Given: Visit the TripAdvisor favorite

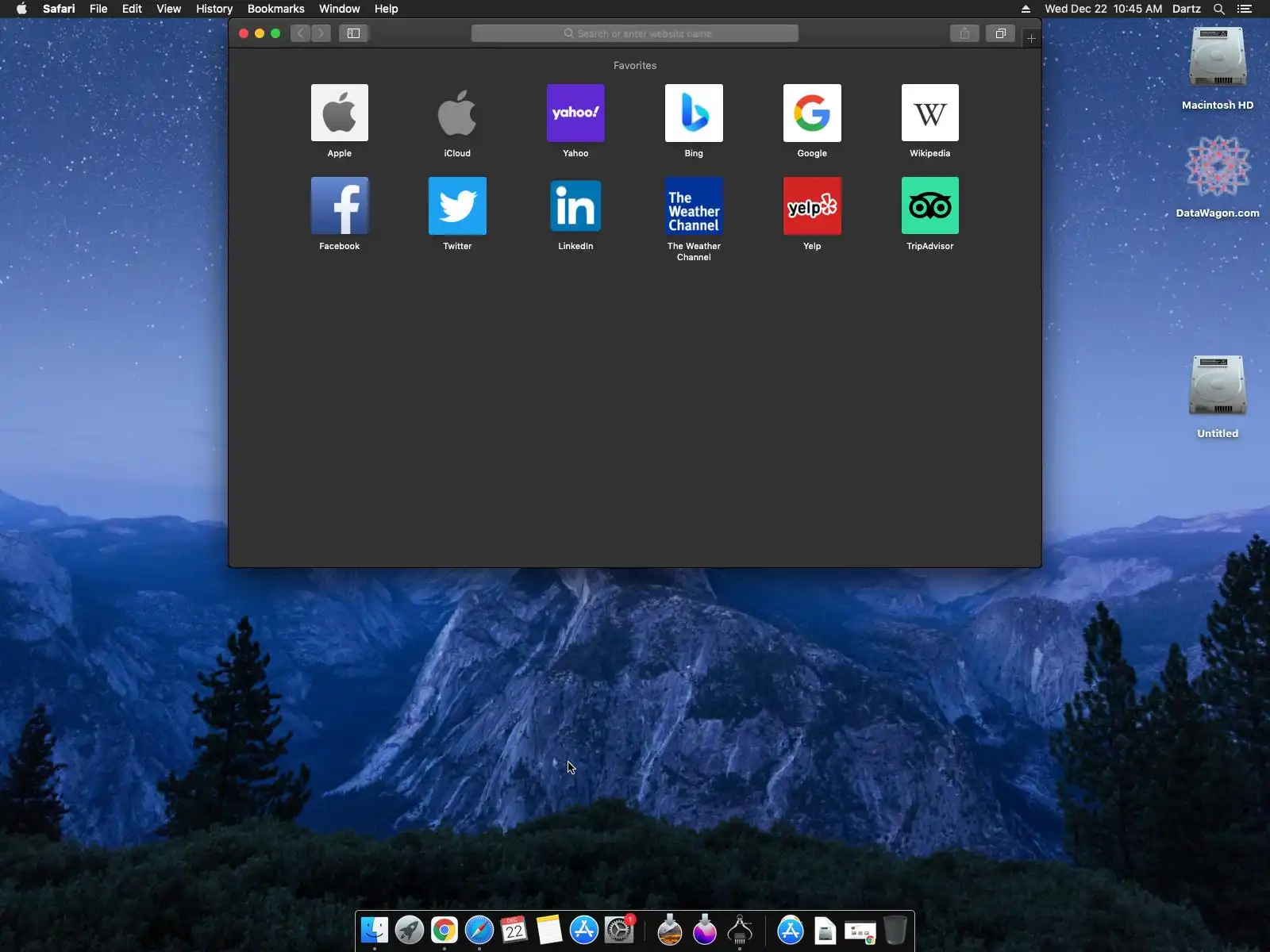Looking at the screenshot, I should pos(930,205).
